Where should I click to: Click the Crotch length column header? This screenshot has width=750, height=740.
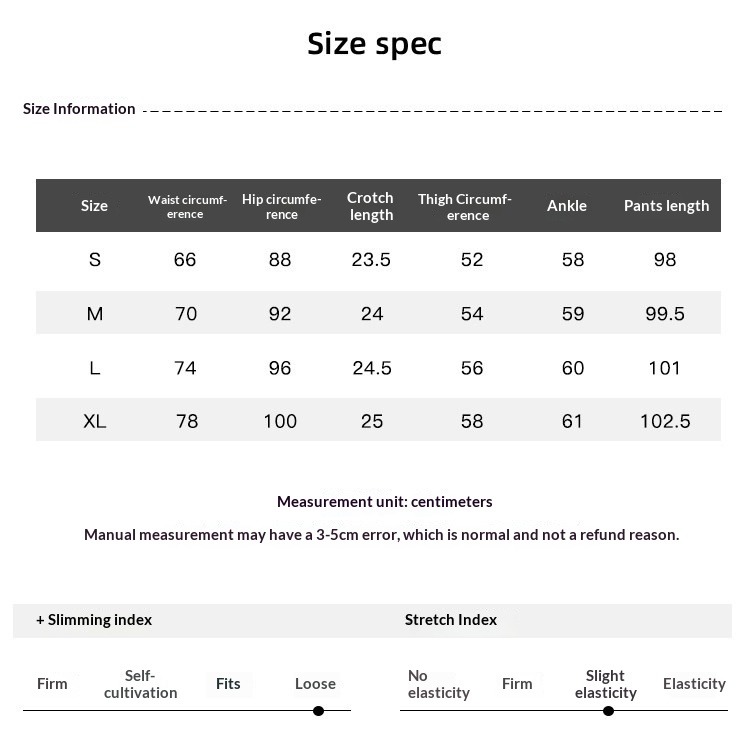370,206
